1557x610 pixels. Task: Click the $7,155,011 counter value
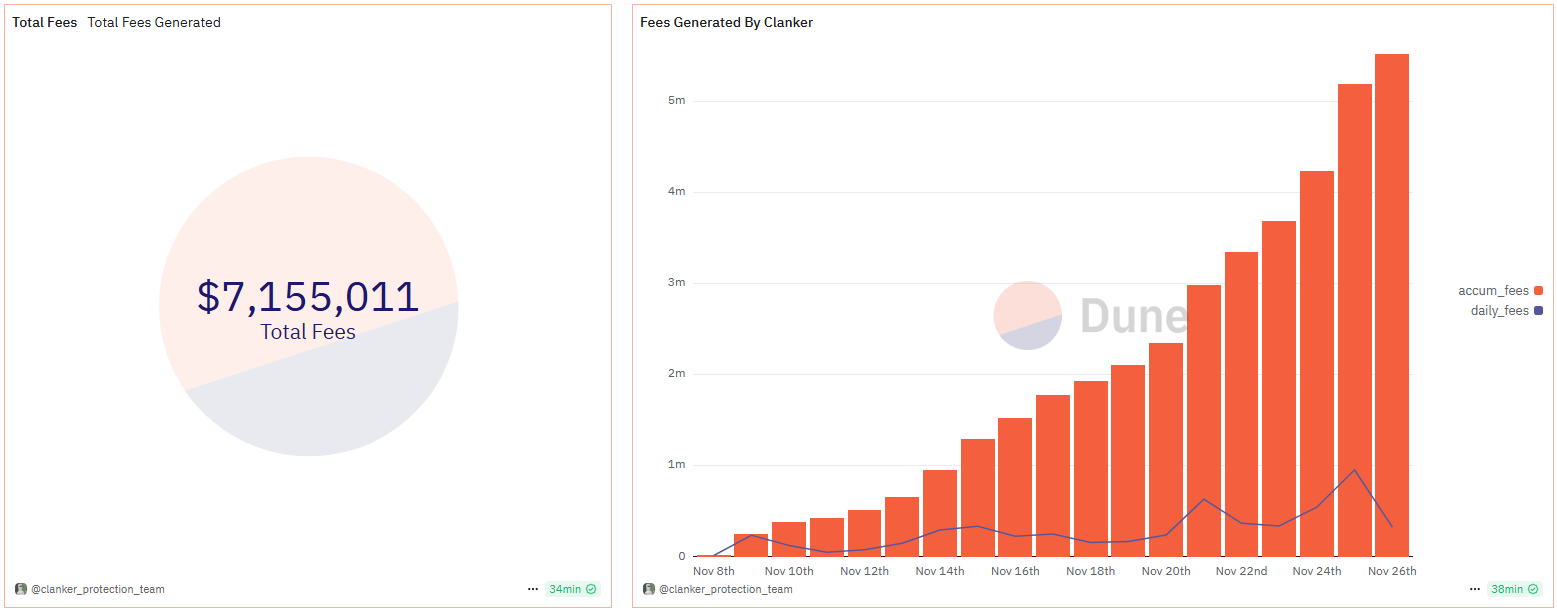point(308,297)
